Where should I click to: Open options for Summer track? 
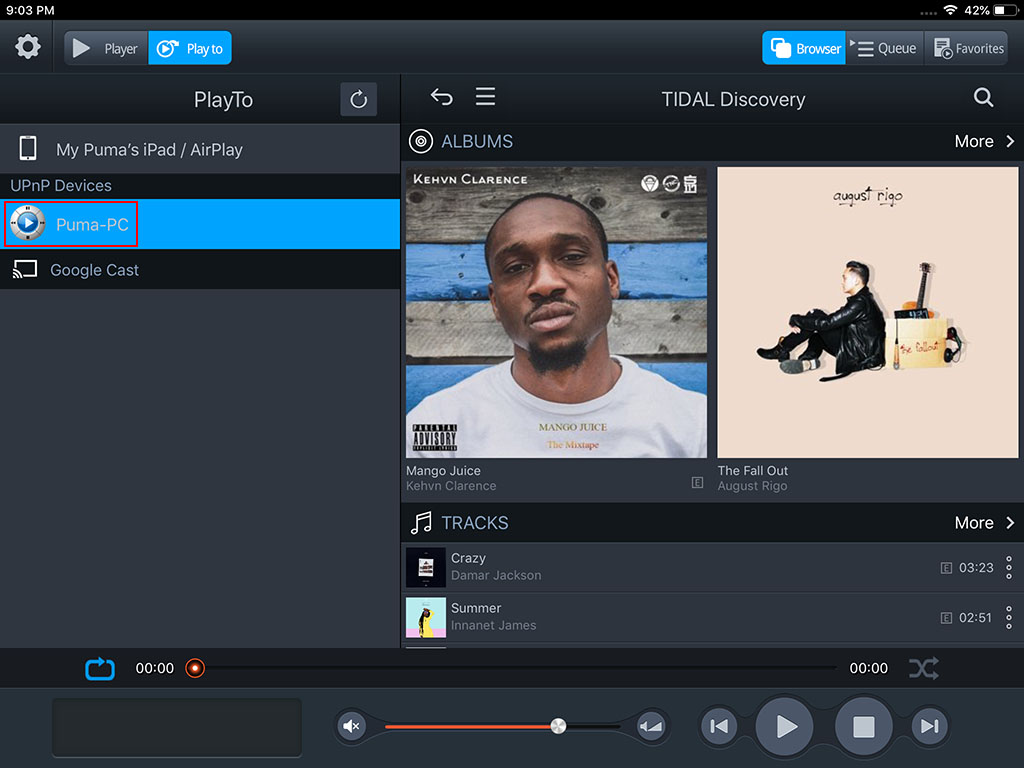point(1009,617)
